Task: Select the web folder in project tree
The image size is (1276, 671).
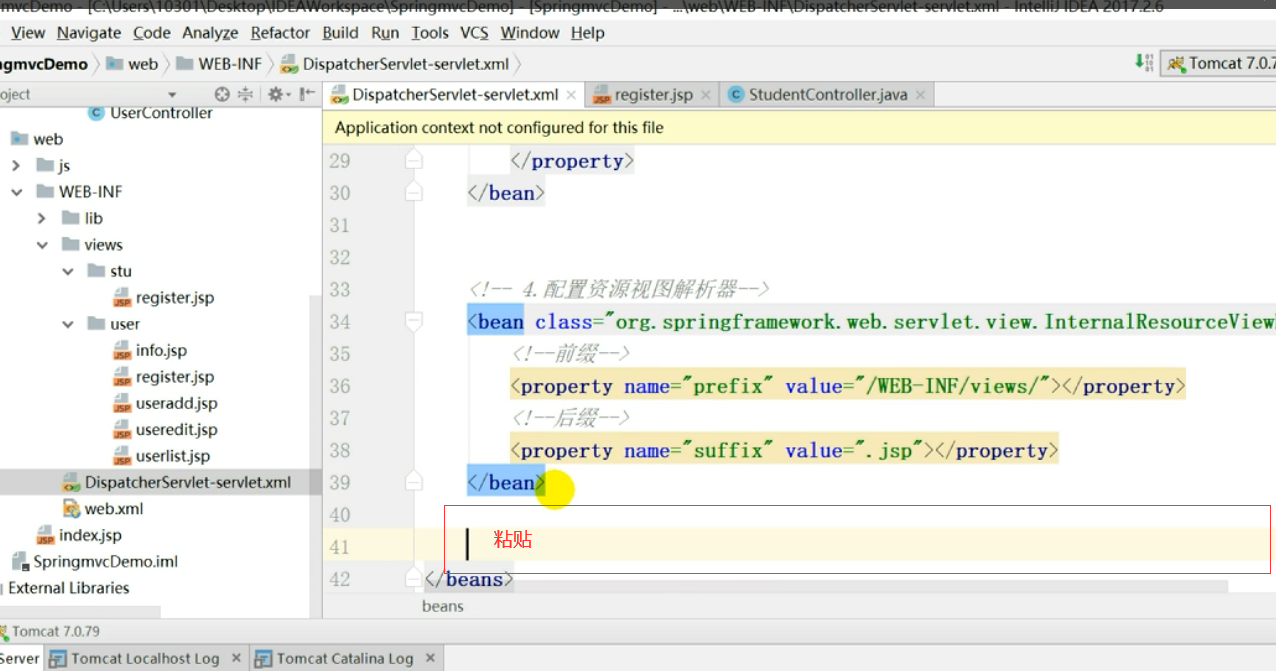Action: pyautogui.click(x=37, y=139)
